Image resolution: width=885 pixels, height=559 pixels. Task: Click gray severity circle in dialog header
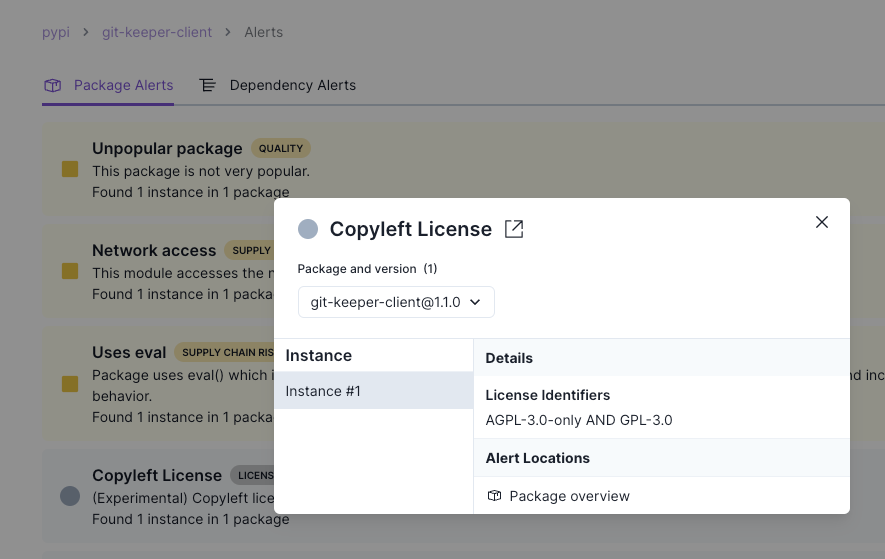click(308, 229)
